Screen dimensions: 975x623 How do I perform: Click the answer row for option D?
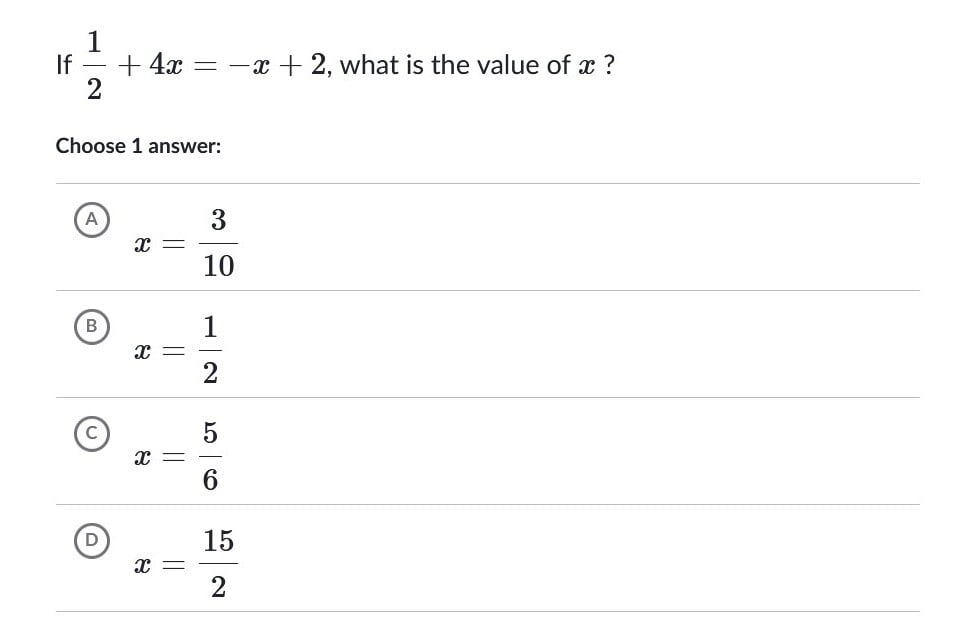coord(400,557)
